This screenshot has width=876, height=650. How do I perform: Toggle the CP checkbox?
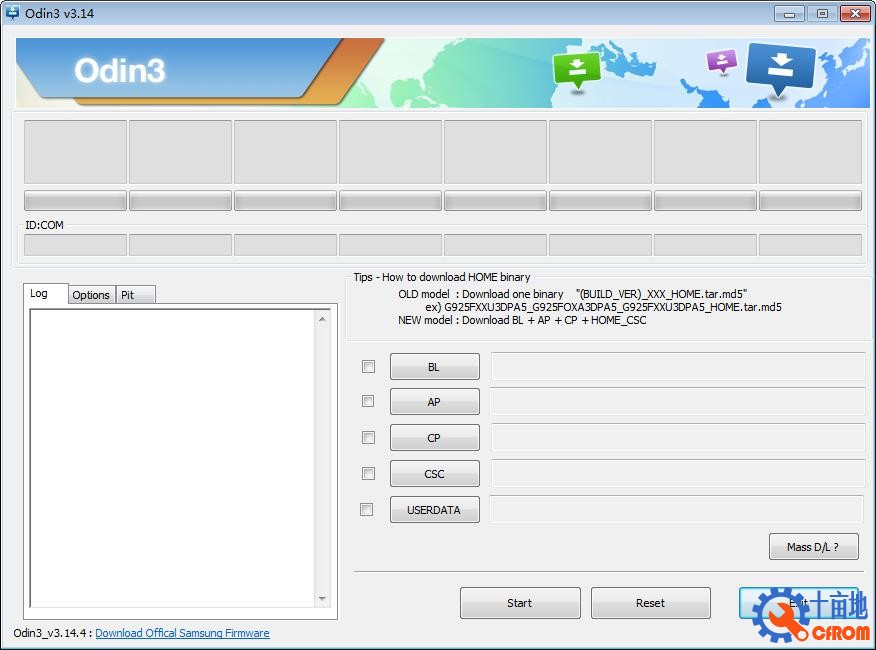click(x=368, y=438)
